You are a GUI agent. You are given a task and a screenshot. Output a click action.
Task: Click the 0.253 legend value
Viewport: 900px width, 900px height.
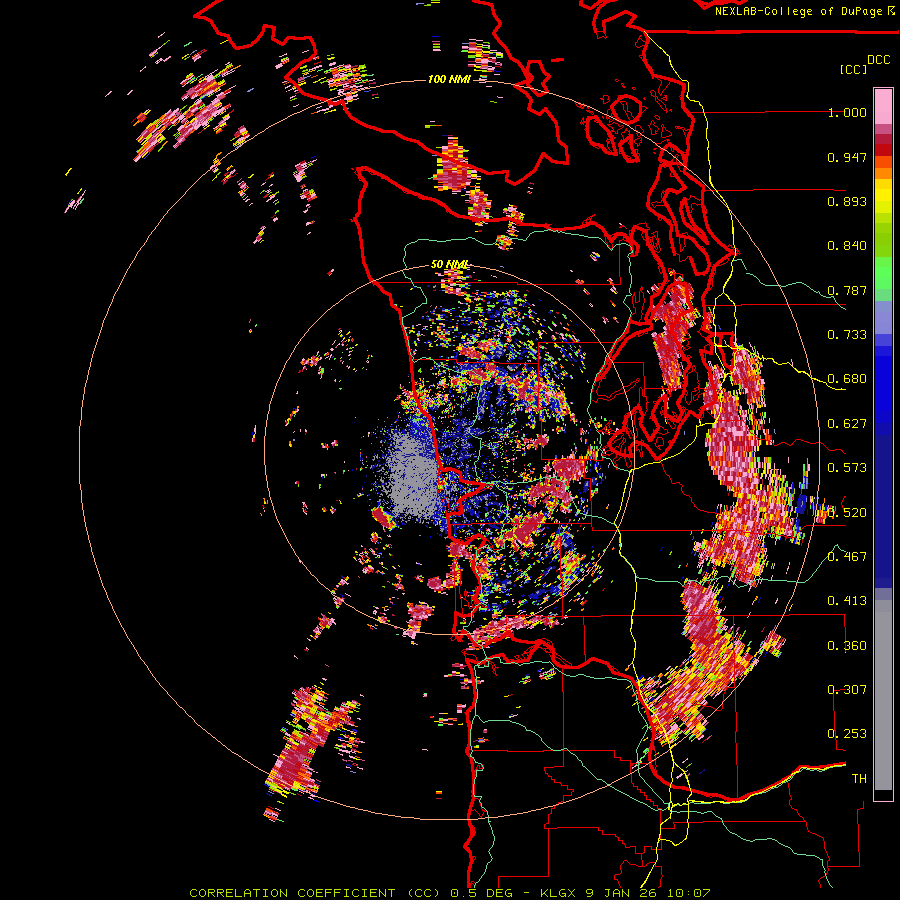[x=847, y=734]
